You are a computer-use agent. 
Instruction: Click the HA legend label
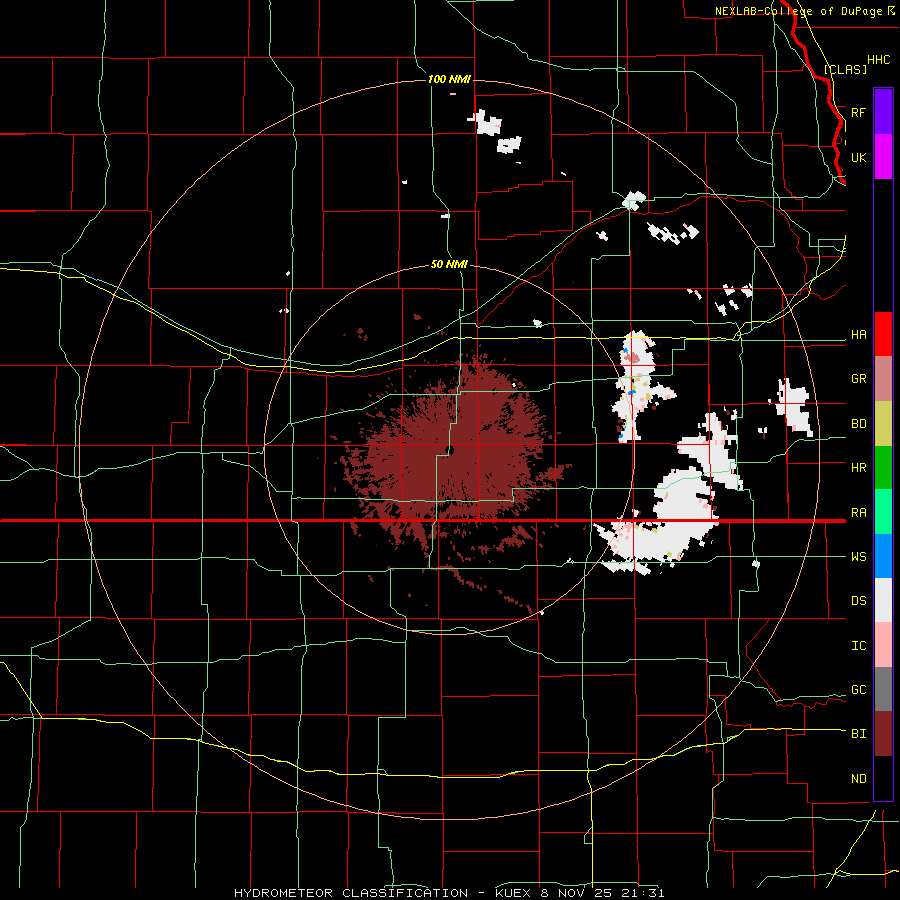pyautogui.click(x=858, y=334)
